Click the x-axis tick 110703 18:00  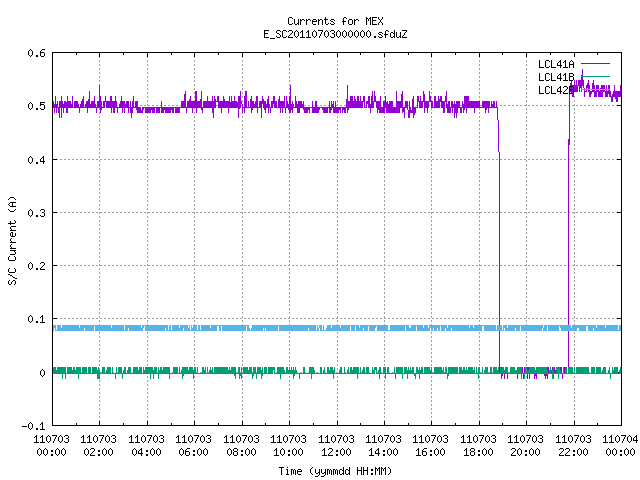(x=478, y=446)
